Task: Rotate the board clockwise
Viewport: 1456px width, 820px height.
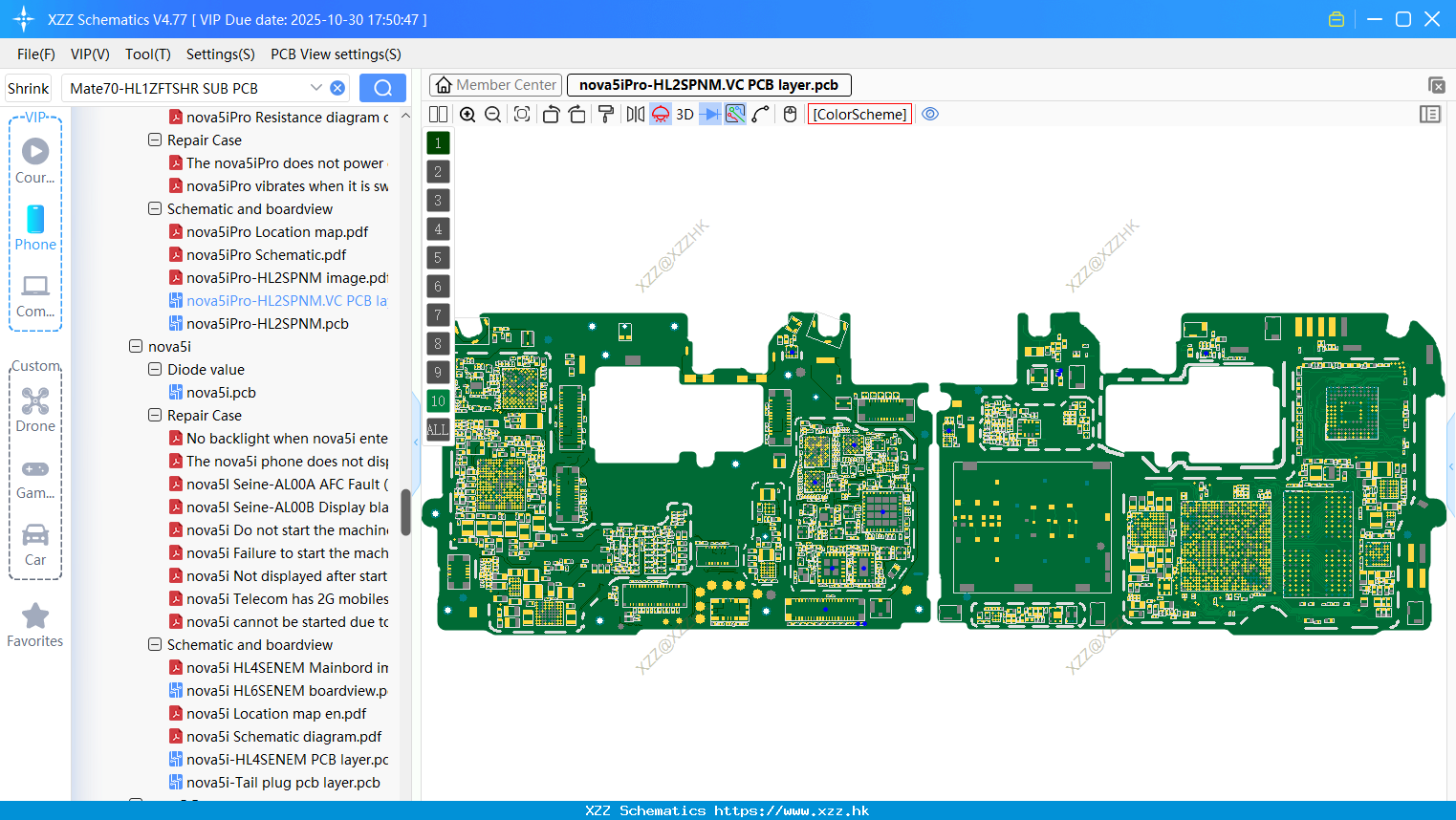Action: pyautogui.click(x=577, y=115)
